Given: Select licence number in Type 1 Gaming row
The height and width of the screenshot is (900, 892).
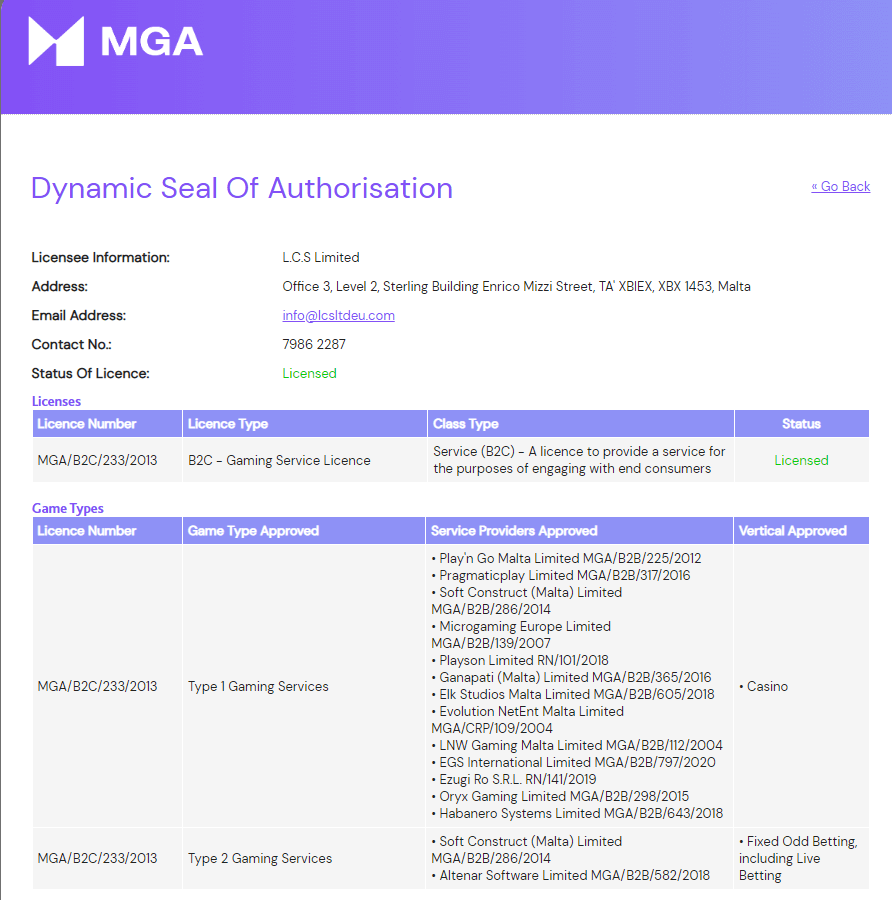Looking at the screenshot, I should pos(97,686).
